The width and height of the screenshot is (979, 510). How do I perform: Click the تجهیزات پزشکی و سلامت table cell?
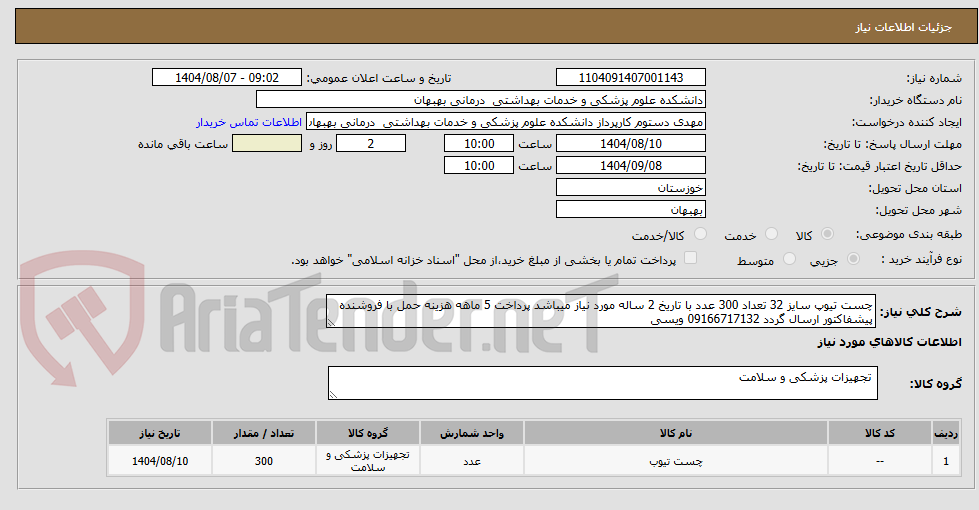point(368,461)
